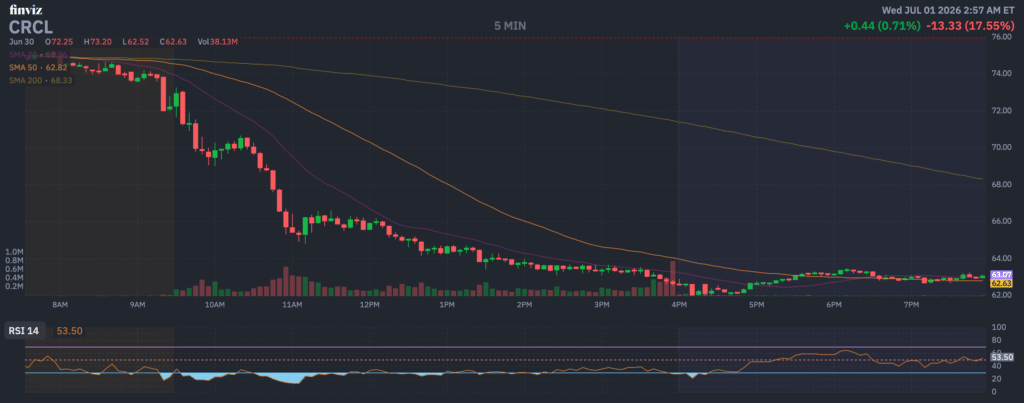This screenshot has width=1024, height=403.
Task: Select the CRCL ticker symbol
Action: click(x=31, y=27)
